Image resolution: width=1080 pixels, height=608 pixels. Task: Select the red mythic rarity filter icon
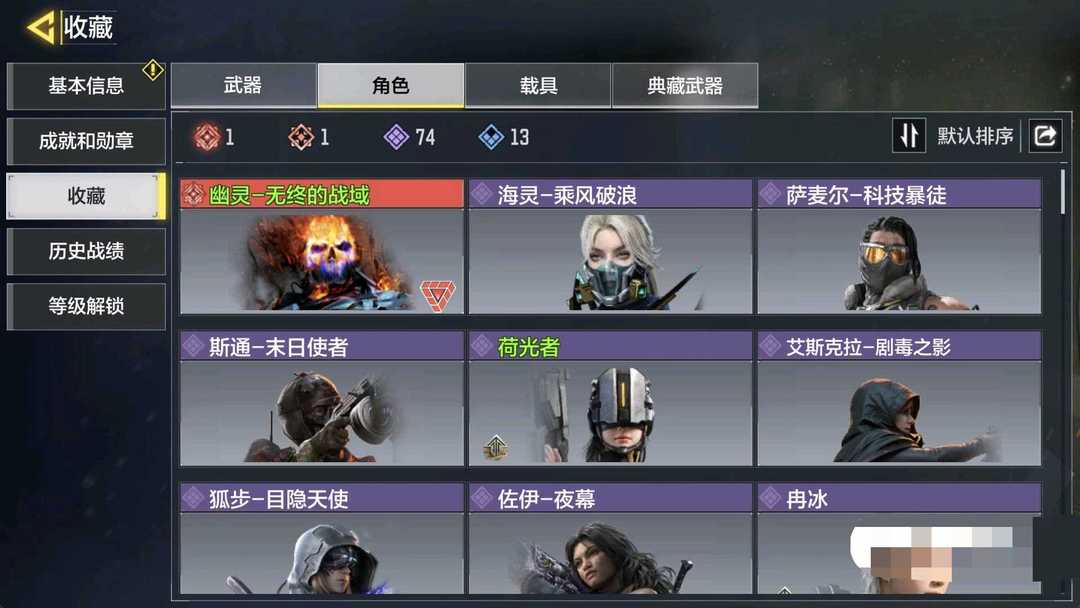[x=207, y=137]
